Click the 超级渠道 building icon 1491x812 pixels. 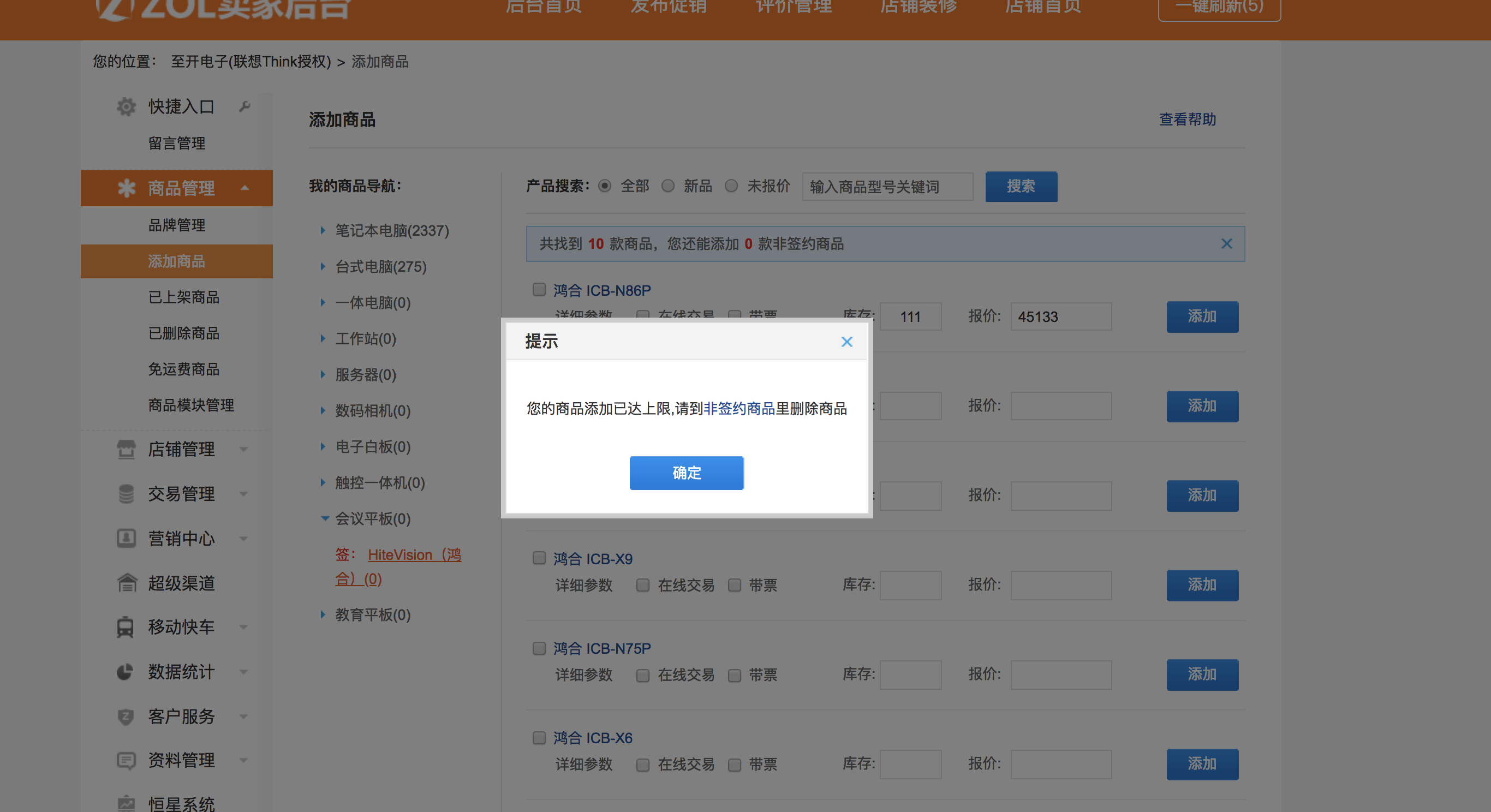tap(127, 583)
